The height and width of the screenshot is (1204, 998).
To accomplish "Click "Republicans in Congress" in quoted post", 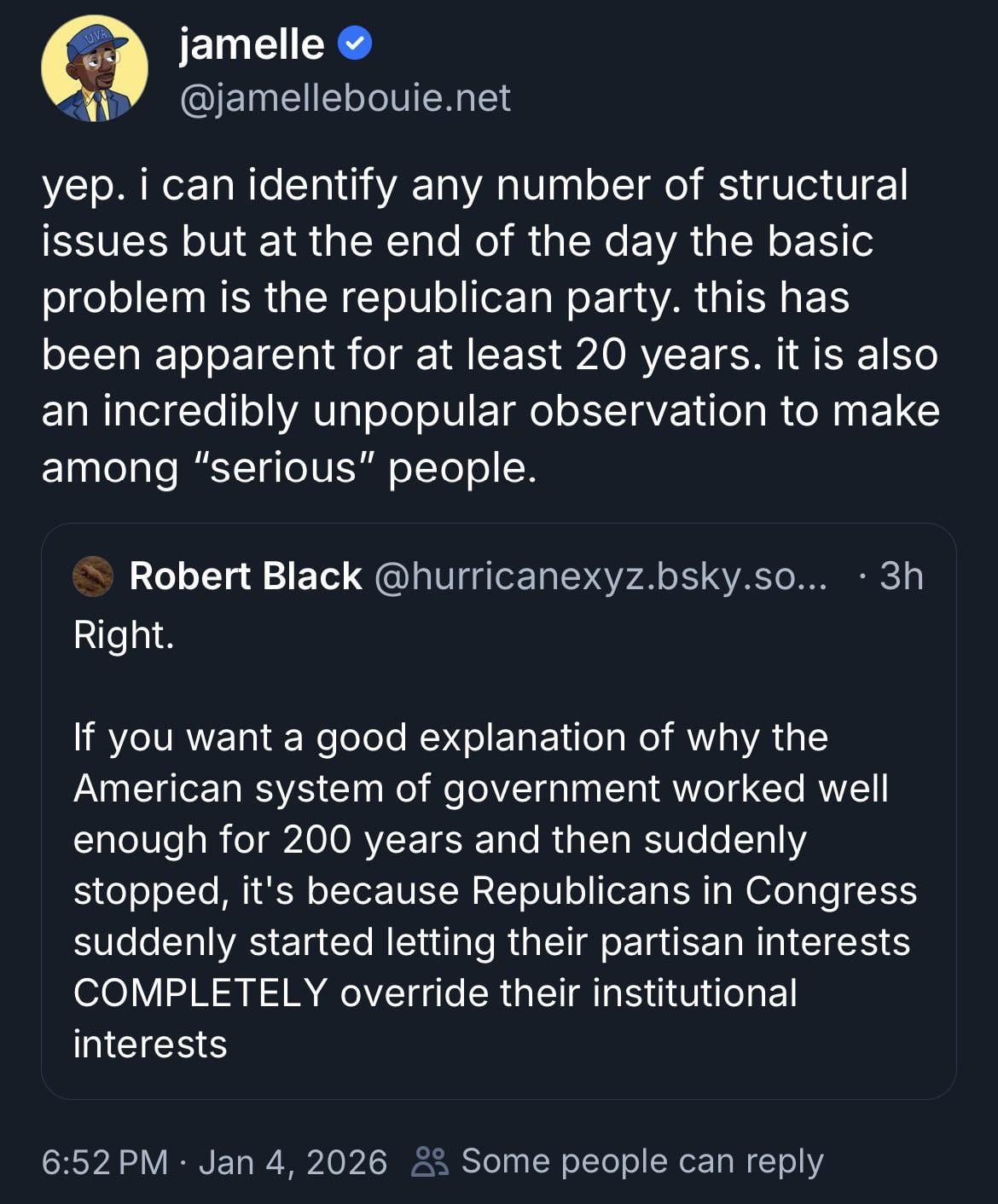I will coord(694,891).
